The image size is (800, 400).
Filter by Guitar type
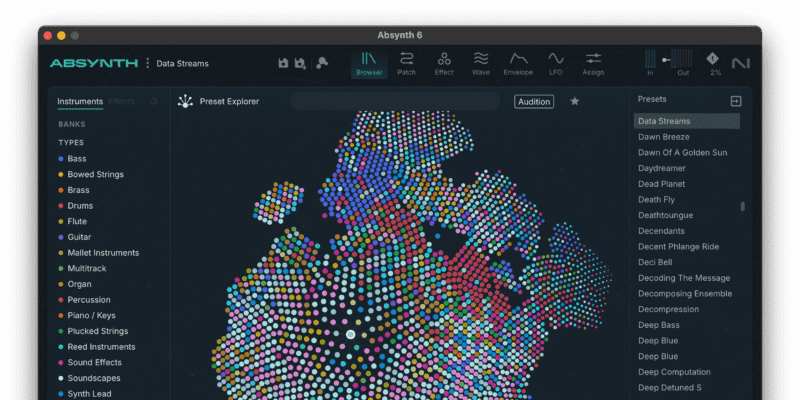[74, 237]
